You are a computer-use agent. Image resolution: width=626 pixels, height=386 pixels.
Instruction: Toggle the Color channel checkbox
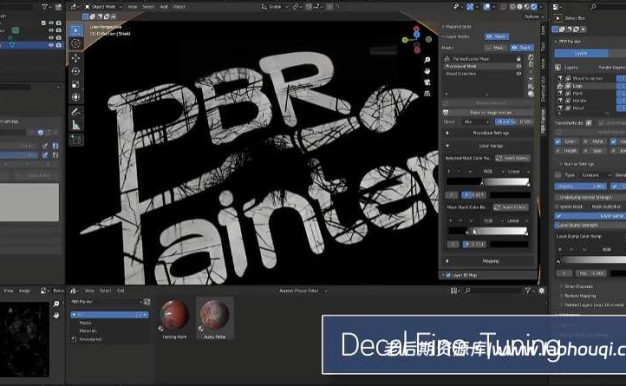558,142
